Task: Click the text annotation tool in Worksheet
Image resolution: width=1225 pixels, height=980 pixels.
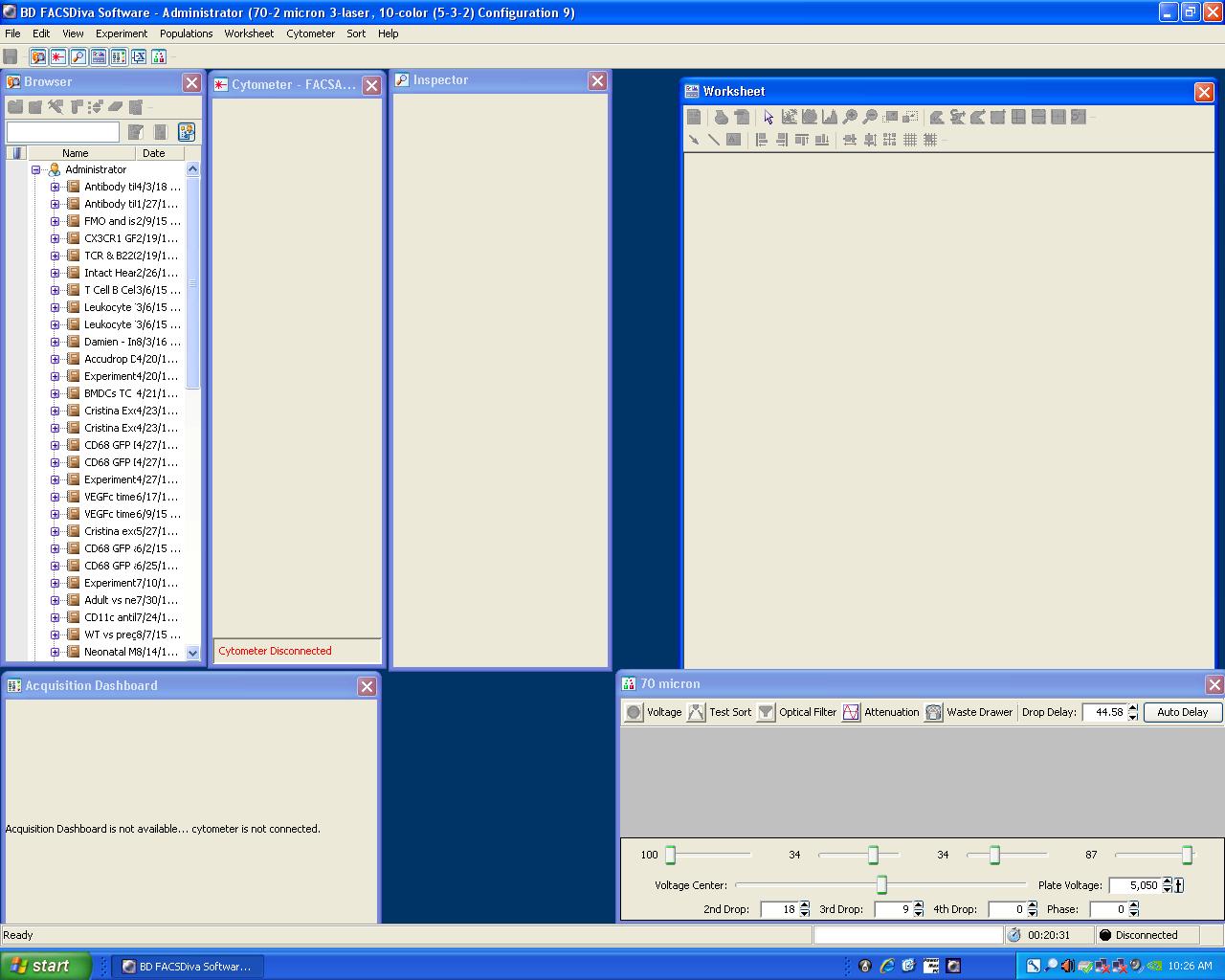Action: pos(734,140)
